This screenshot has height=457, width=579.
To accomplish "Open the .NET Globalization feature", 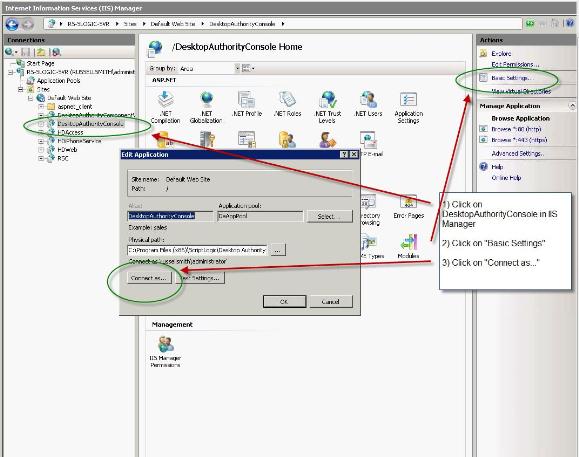I will tap(206, 107).
